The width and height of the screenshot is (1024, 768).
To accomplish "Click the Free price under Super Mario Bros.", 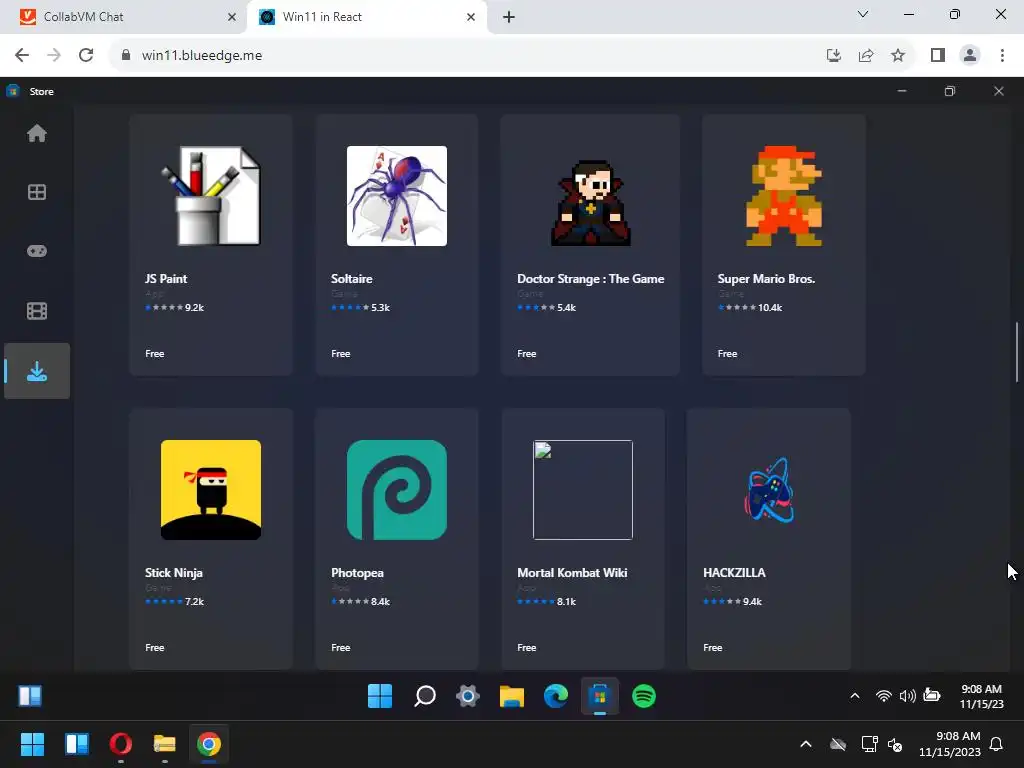I will pos(728,353).
